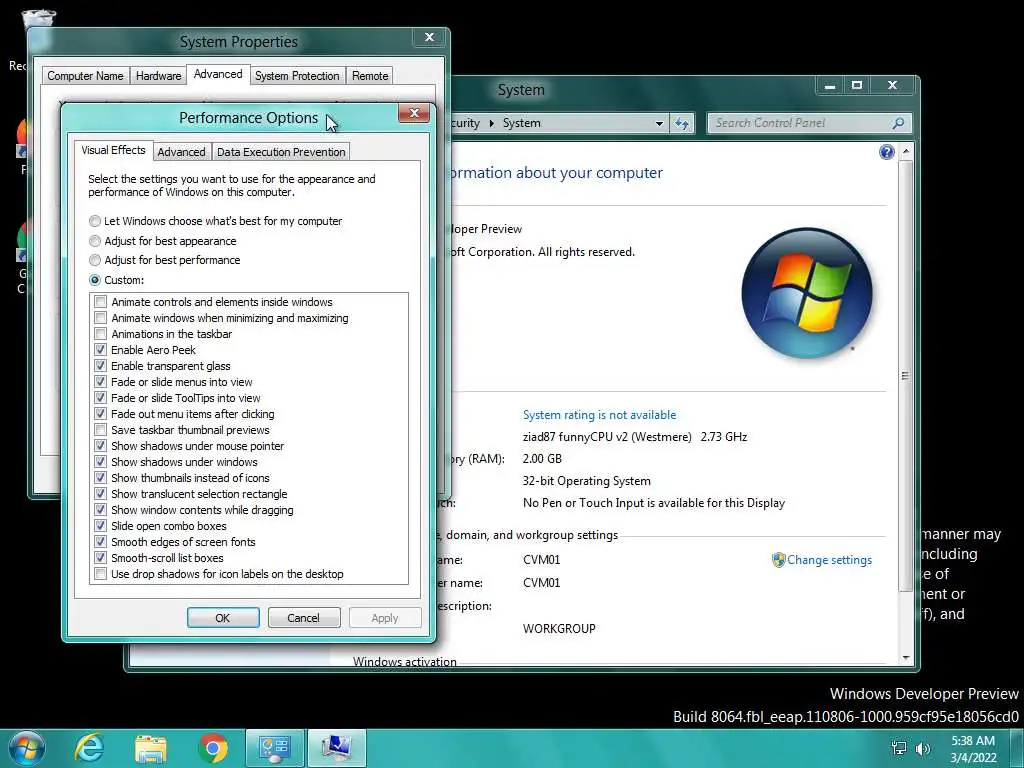Open the Help icon in System window
Screen dimensions: 1024x768
click(x=886, y=152)
